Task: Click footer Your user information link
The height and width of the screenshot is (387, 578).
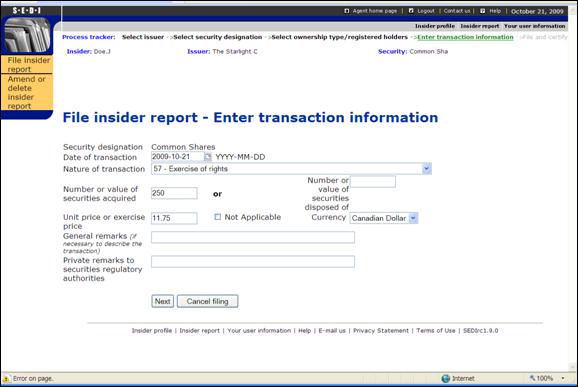Action: pos(259,331)
